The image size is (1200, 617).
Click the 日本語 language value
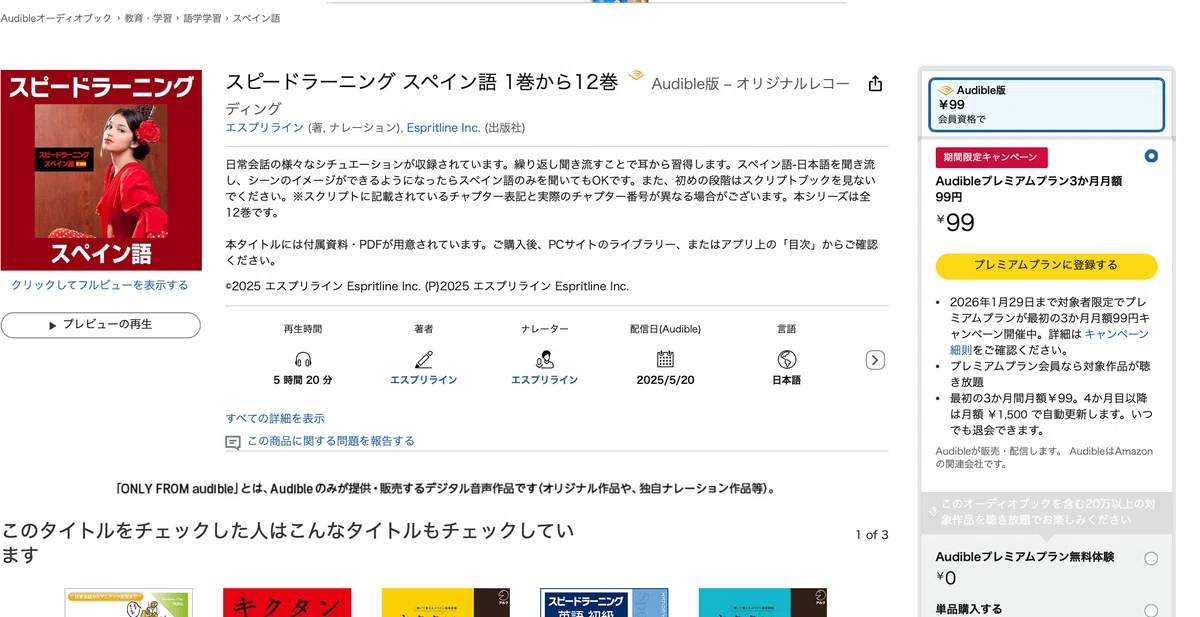point(787,380)
